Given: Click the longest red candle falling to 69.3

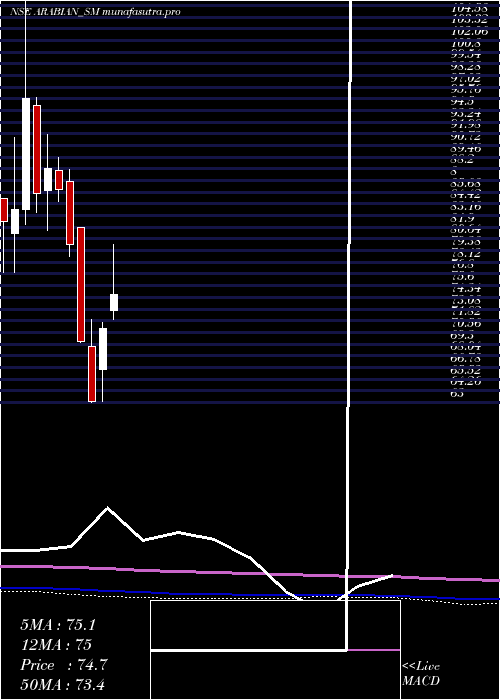Looking at the screenshot, I should 81,284.
